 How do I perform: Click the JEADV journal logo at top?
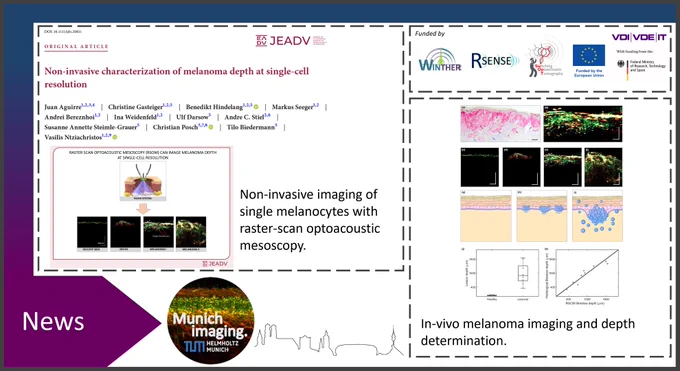(x=291, y=41)
